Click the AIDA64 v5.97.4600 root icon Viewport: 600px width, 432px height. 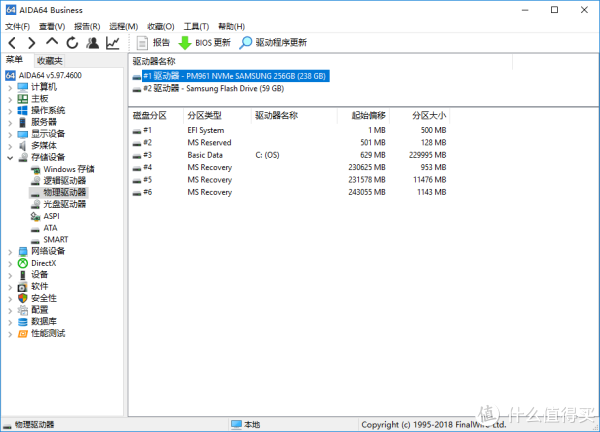click(x=10, y=75)
